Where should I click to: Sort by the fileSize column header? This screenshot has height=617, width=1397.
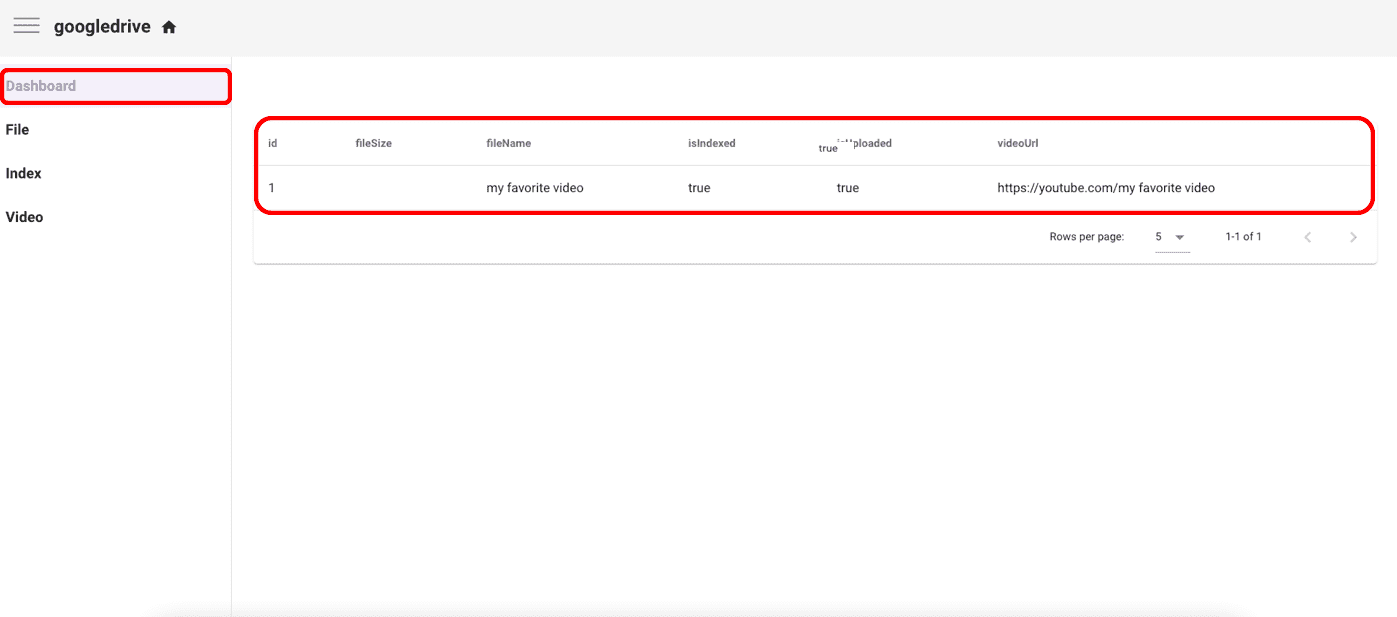pos(373,143)
